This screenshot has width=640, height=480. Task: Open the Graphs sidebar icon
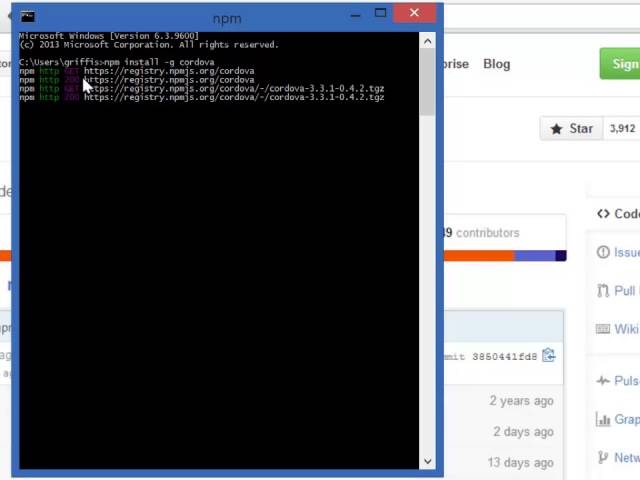pos(603,420)
